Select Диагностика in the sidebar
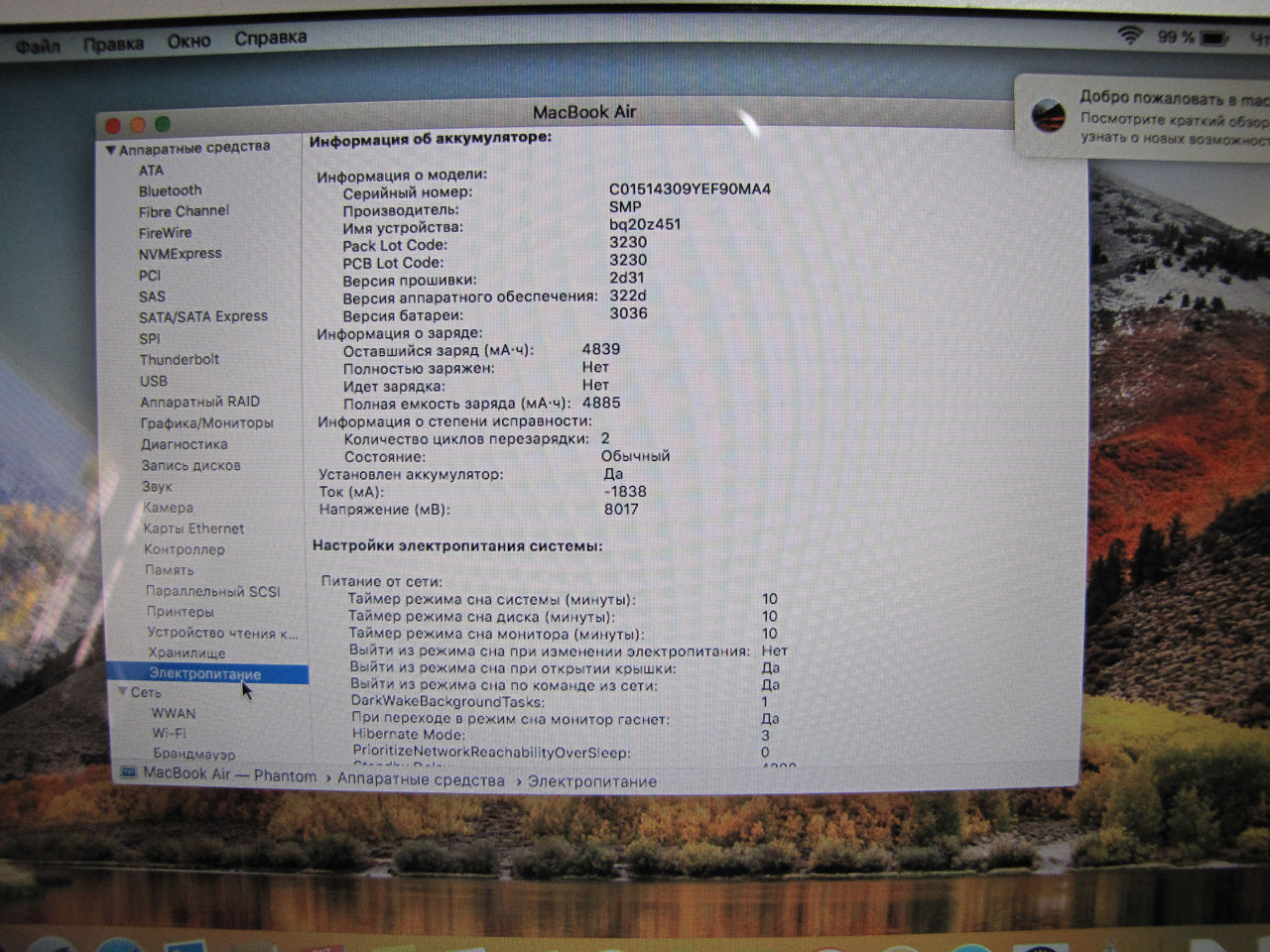1270x952 pixels. coord(185,444)
